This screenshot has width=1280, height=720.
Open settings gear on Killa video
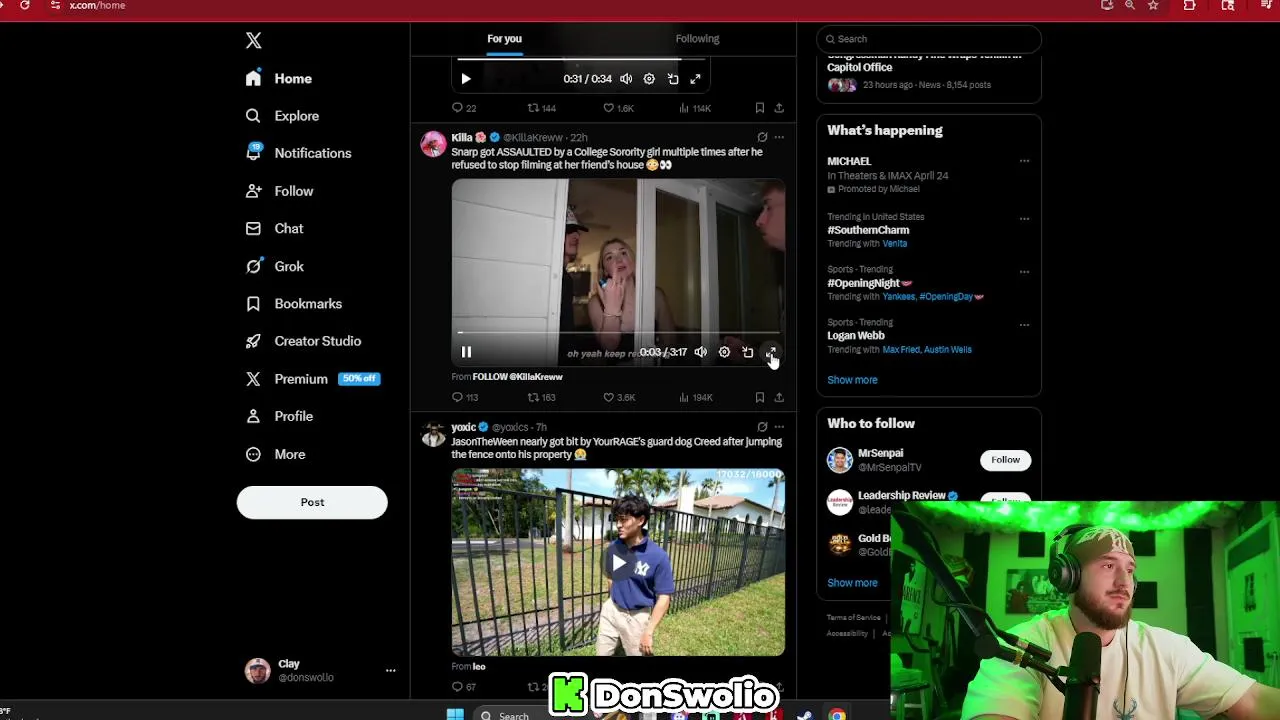coord(724,352)
